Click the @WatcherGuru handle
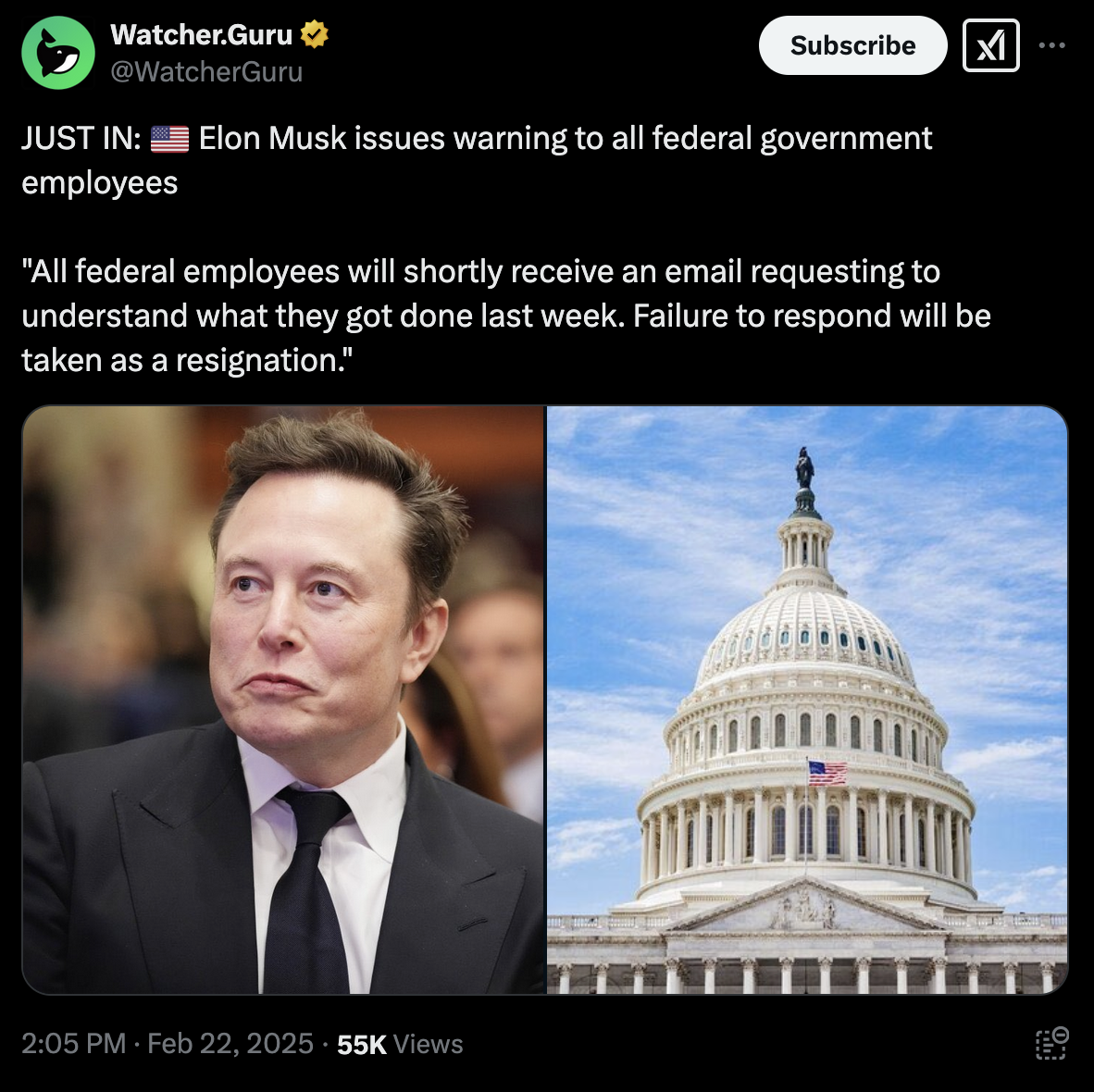 pyautogui.click(x=206, y=72)
